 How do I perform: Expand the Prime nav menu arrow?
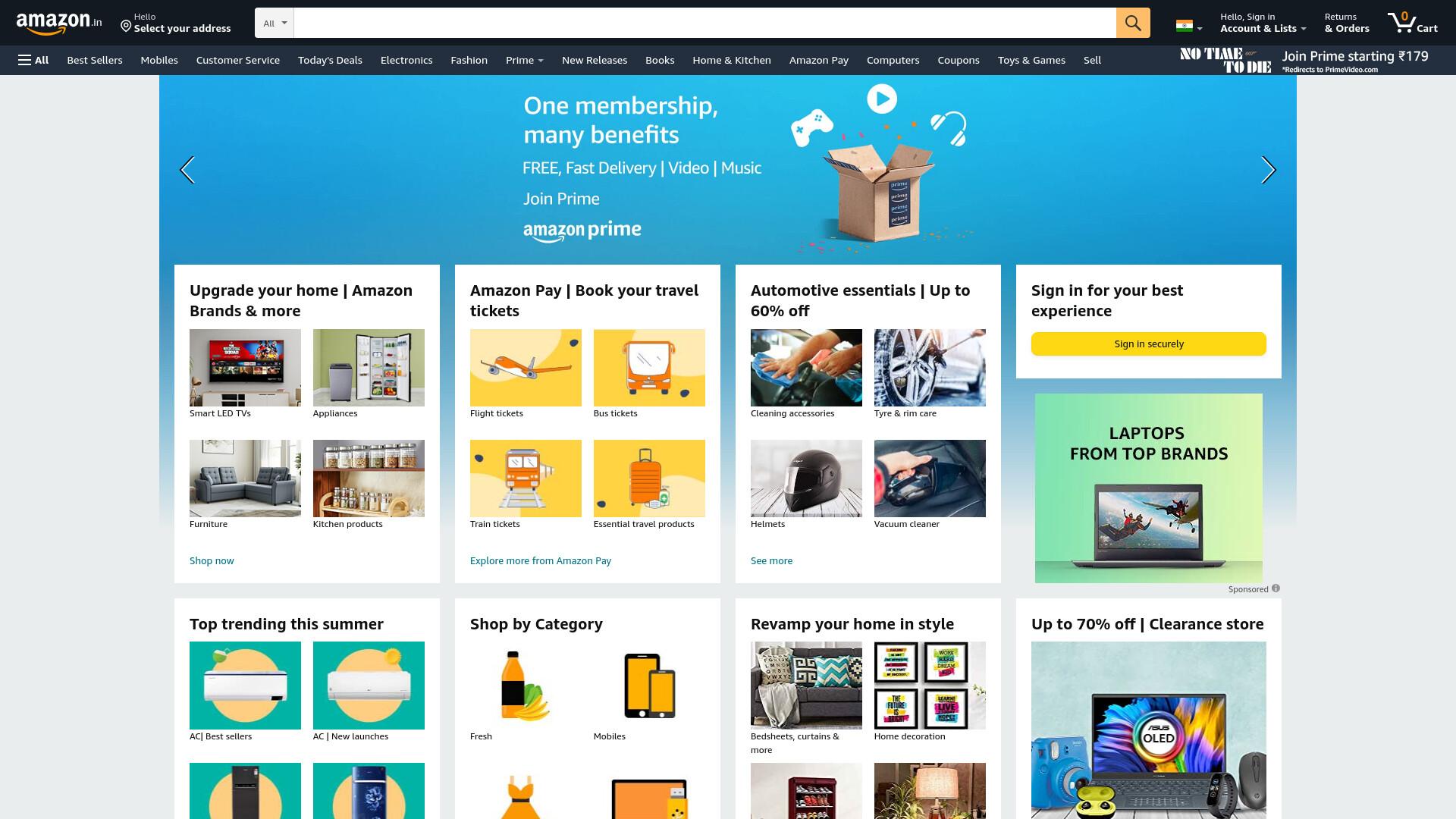click(541, 61)
